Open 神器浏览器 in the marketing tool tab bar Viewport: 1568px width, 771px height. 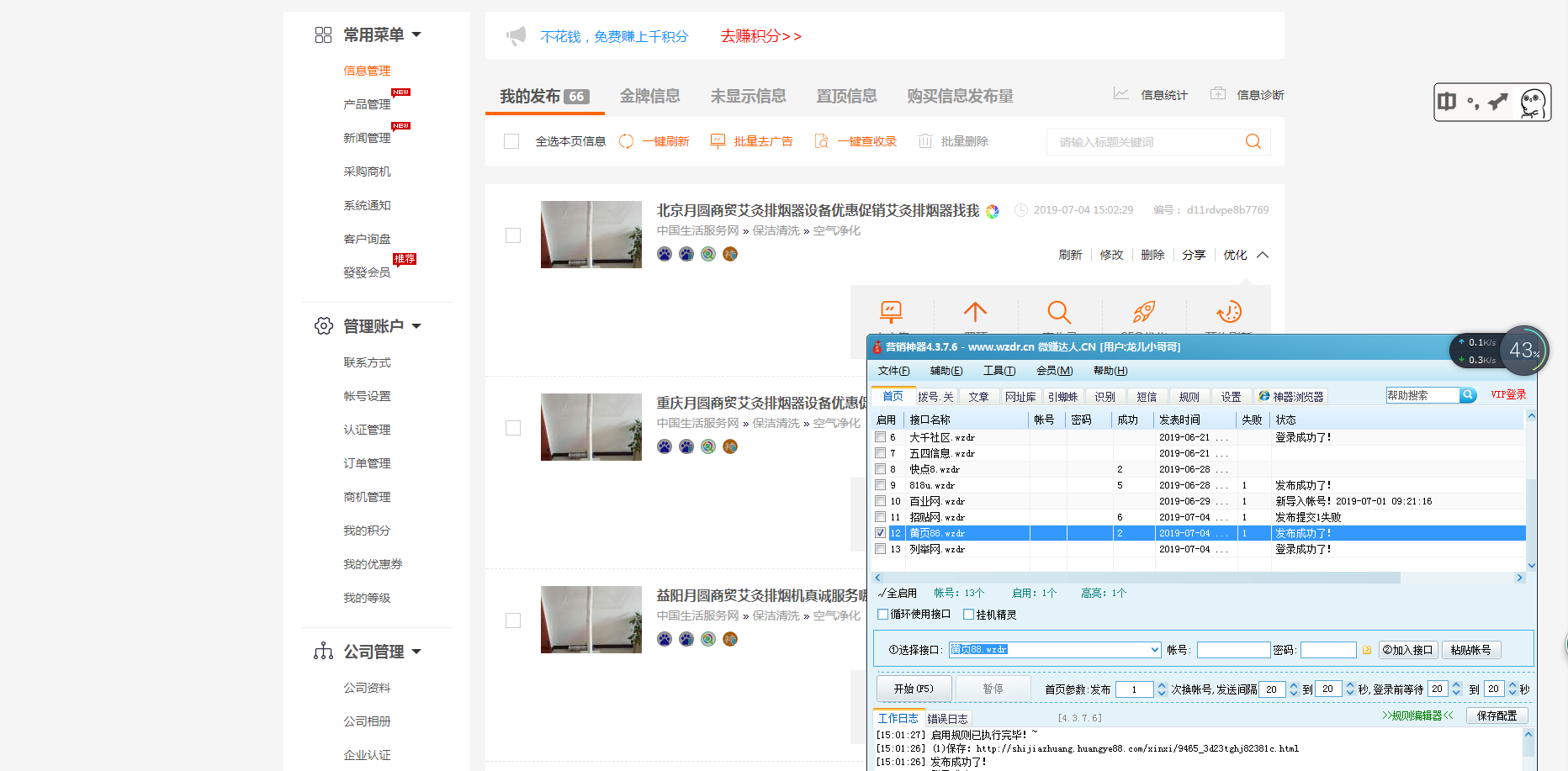click(1291, 395)
